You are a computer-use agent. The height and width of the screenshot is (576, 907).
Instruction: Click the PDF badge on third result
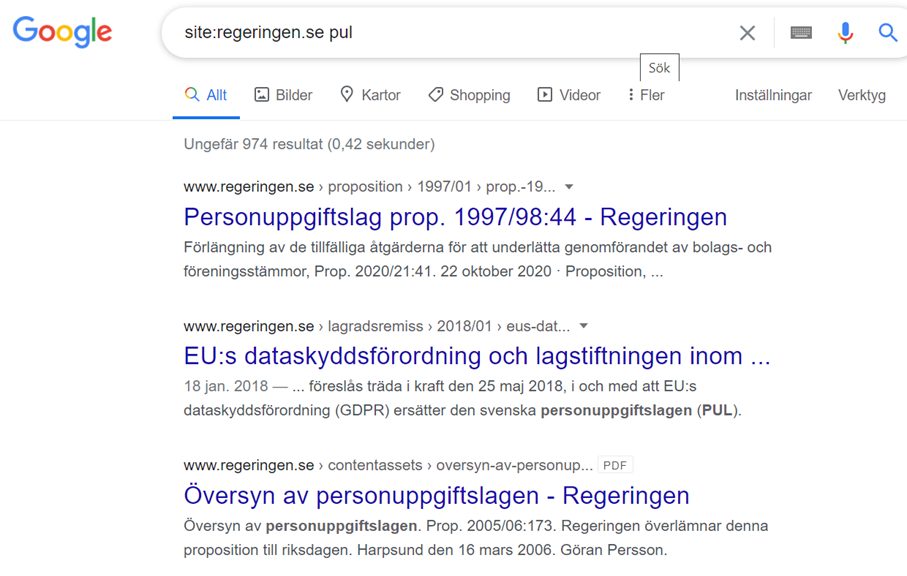coord(615,465)
